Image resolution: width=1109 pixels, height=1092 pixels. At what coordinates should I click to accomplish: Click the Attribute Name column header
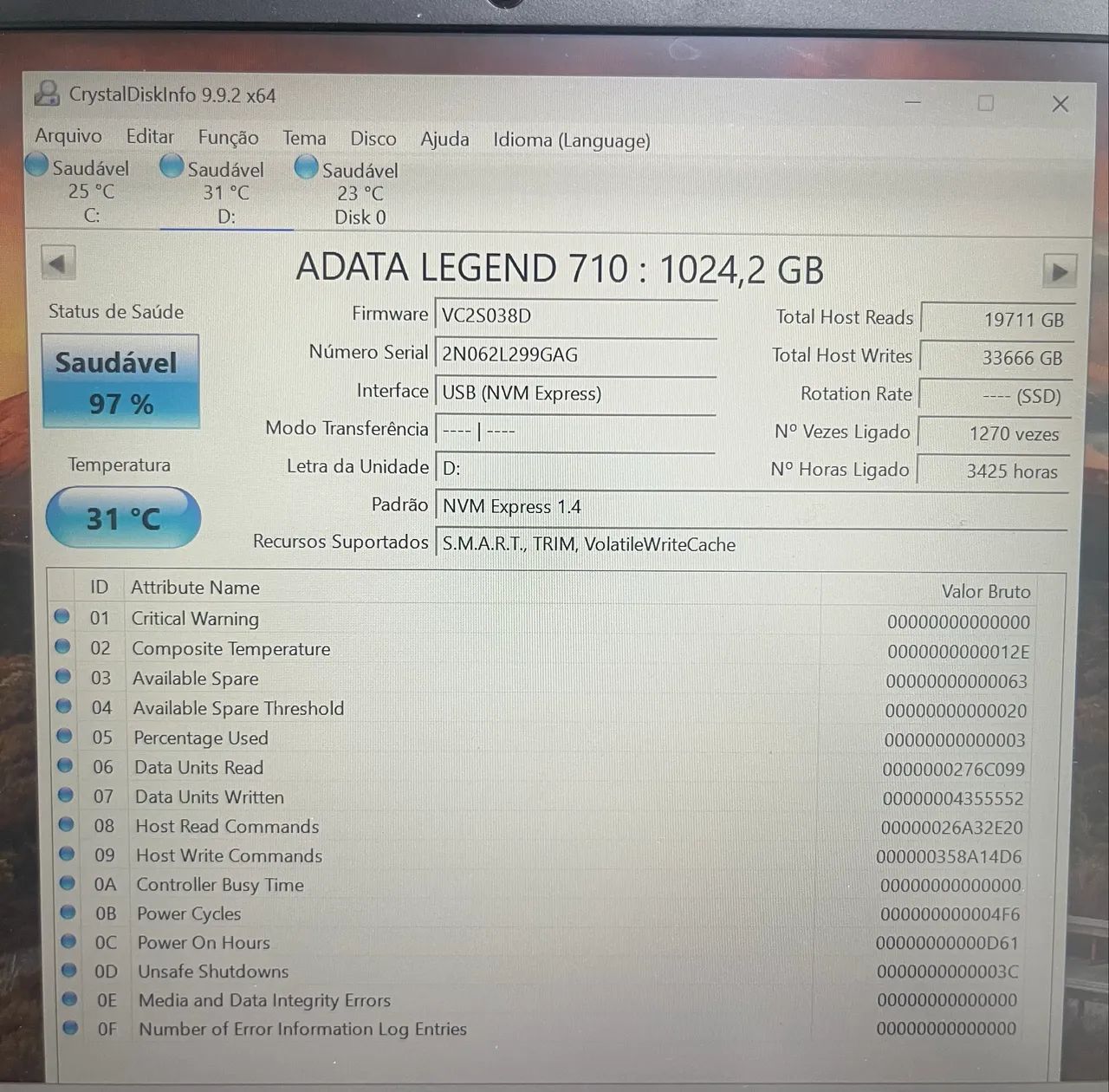click(x=196, y=588)
